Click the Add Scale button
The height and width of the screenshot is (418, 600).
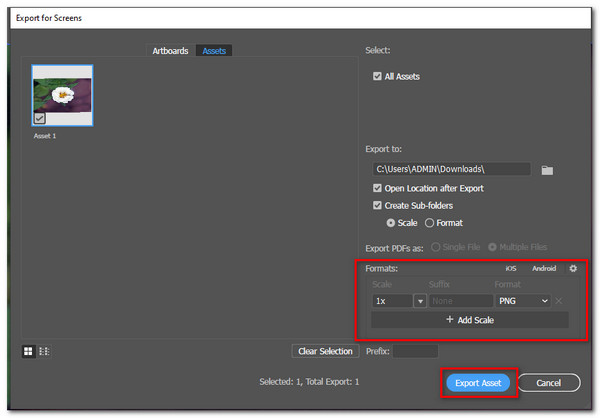tap(469, 320)
